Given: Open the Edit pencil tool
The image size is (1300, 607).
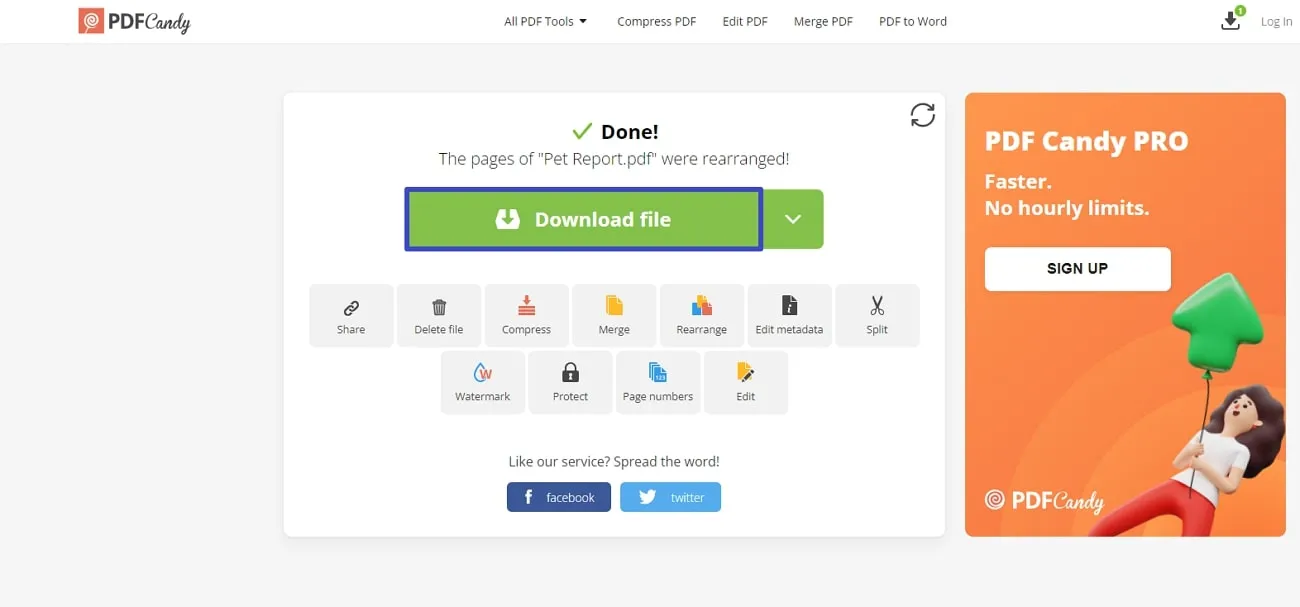Looking at the screenshot, I should 746,383.
